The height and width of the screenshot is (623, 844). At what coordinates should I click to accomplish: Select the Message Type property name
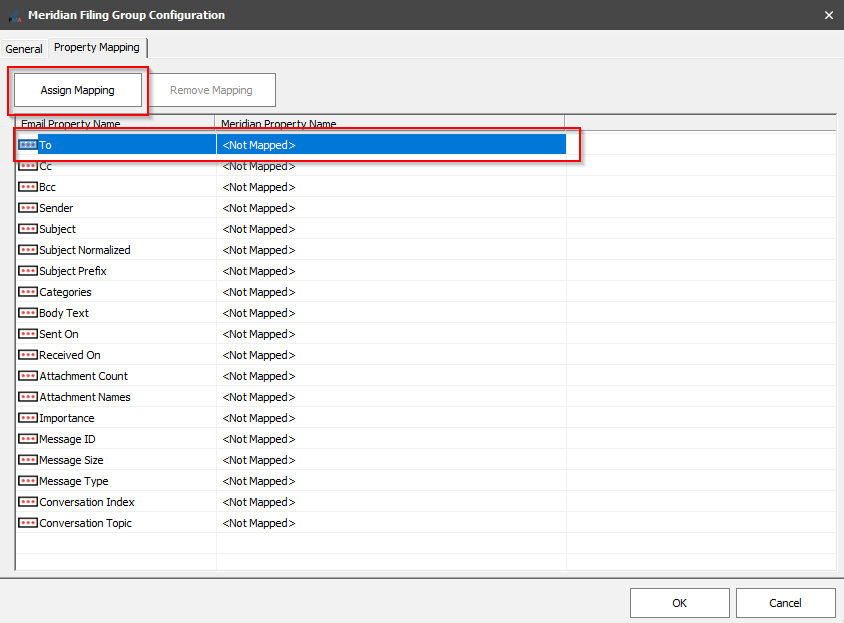coord(74,481)
